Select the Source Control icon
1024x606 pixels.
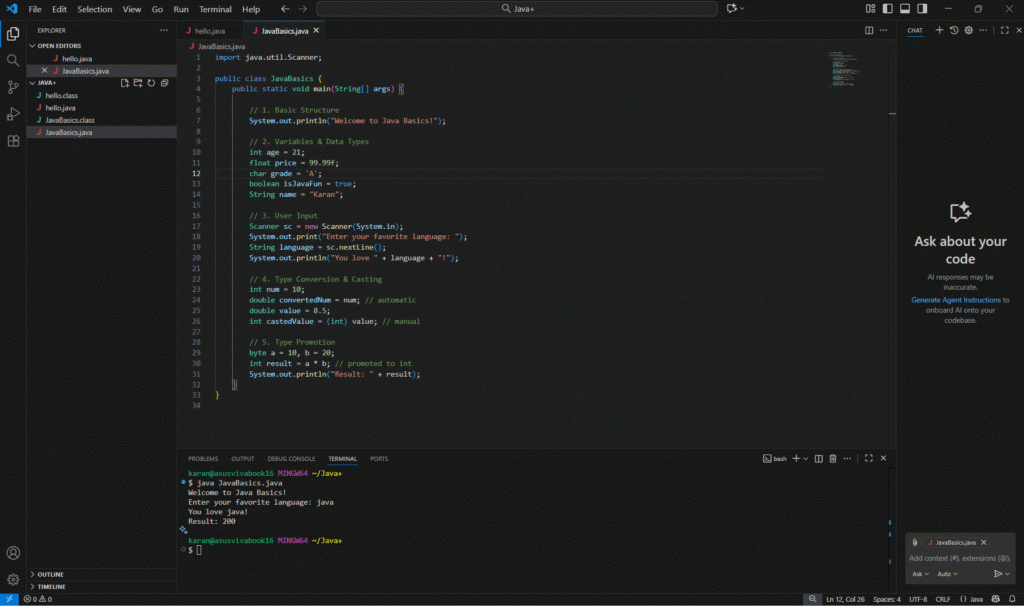coord(12,86)
